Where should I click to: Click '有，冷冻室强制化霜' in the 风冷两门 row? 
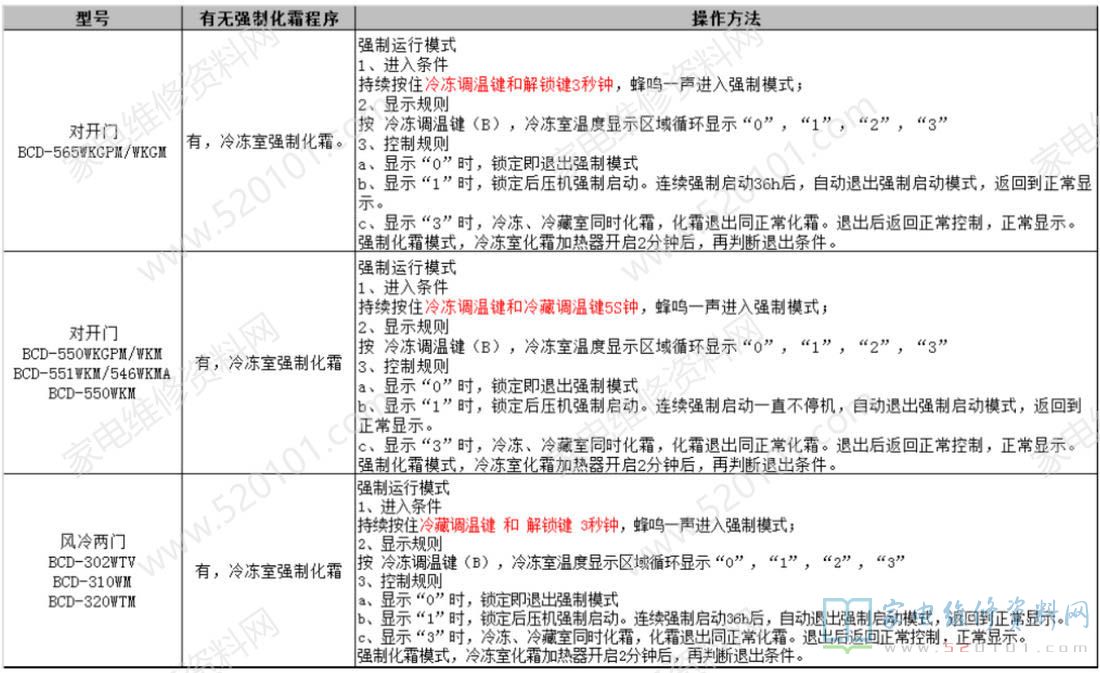click(269, 571)
